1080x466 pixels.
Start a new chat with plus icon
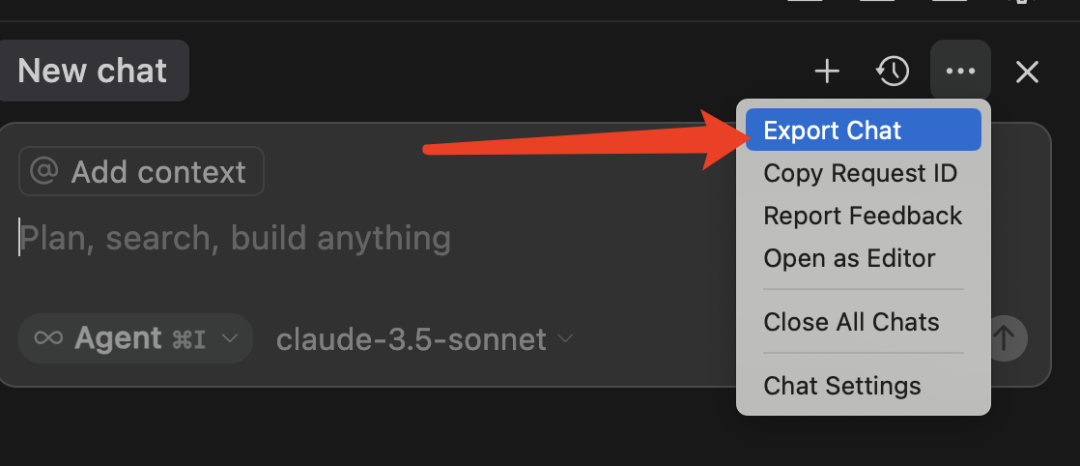[827, 71]
